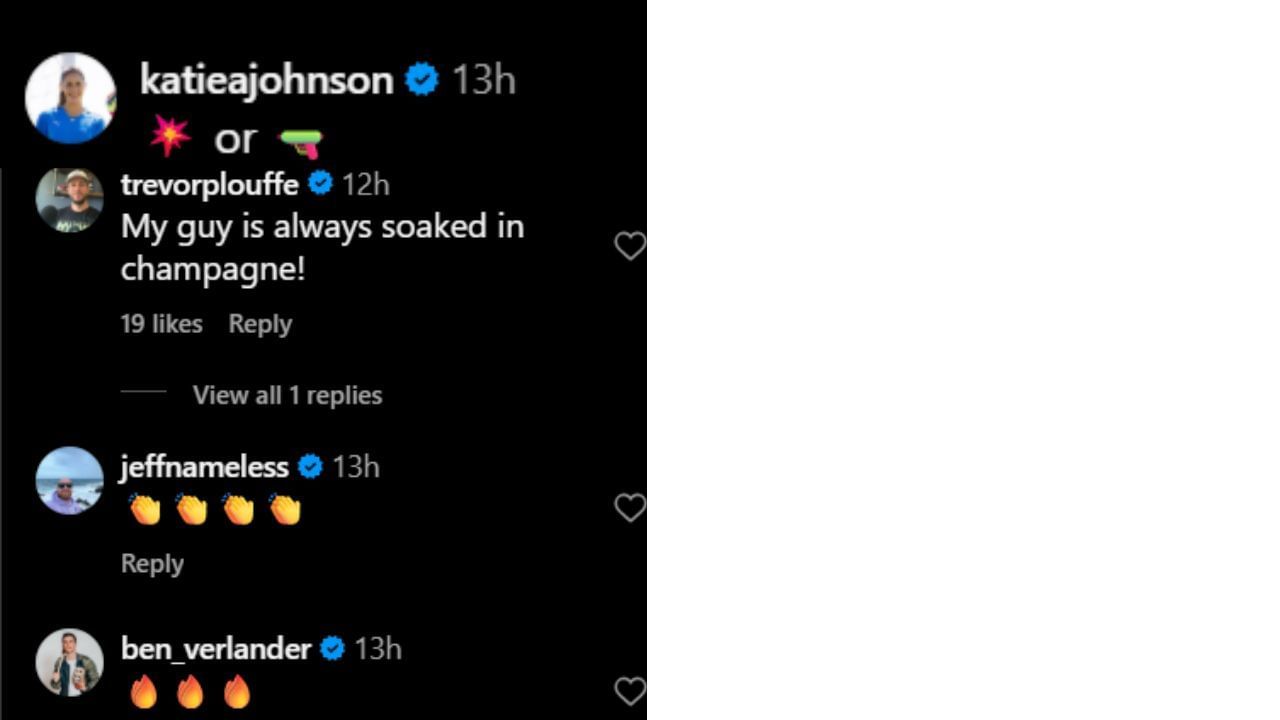Viewport: 1280px width, 720px height.
Task: Expand View all 1 replies
Action: [x=287, y=395]
